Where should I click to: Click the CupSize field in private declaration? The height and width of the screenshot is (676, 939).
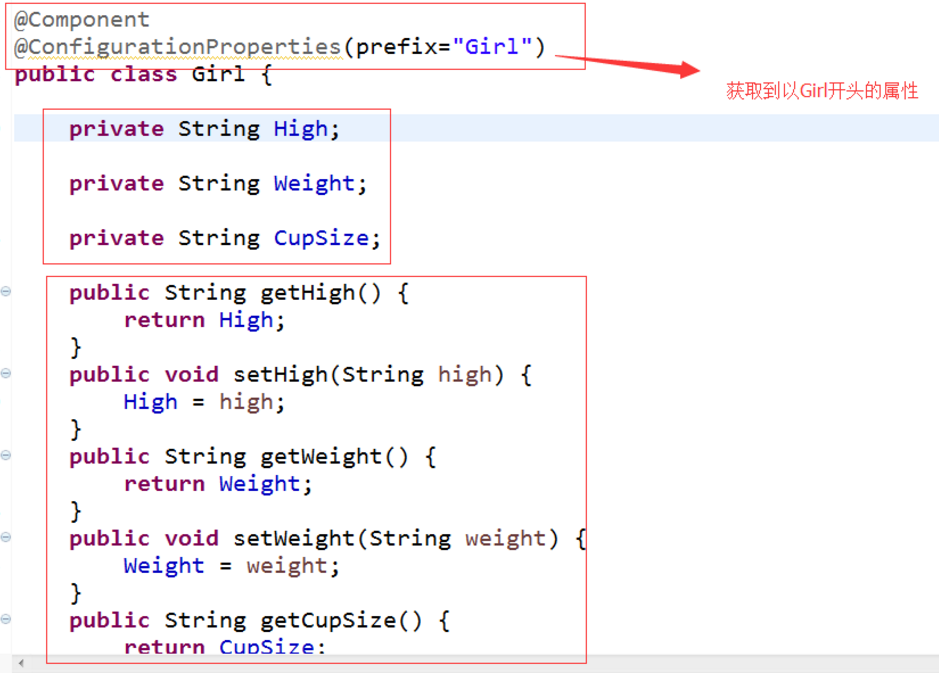(x=322, y=238)
